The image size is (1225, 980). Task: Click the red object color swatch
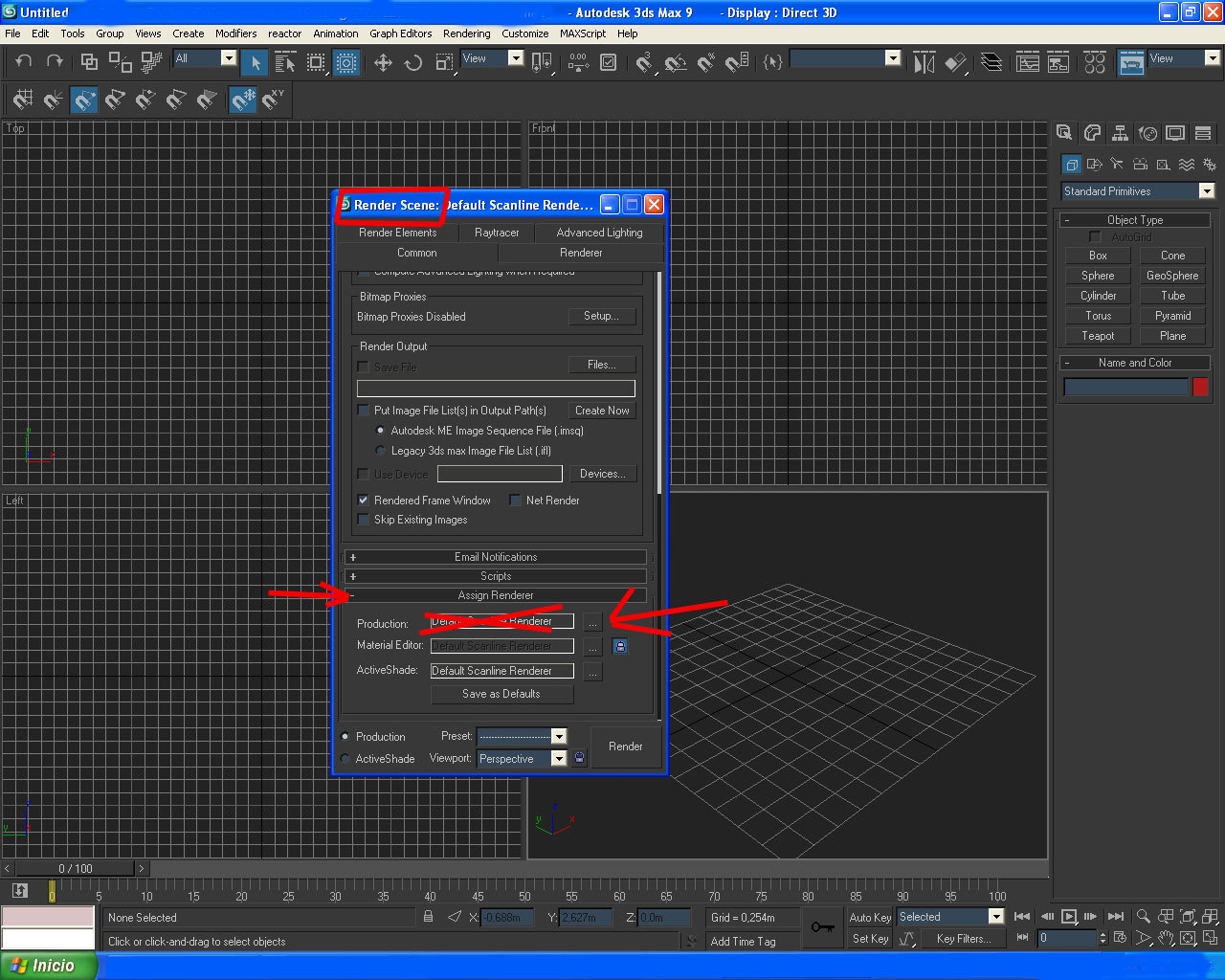click(1201, 387)
